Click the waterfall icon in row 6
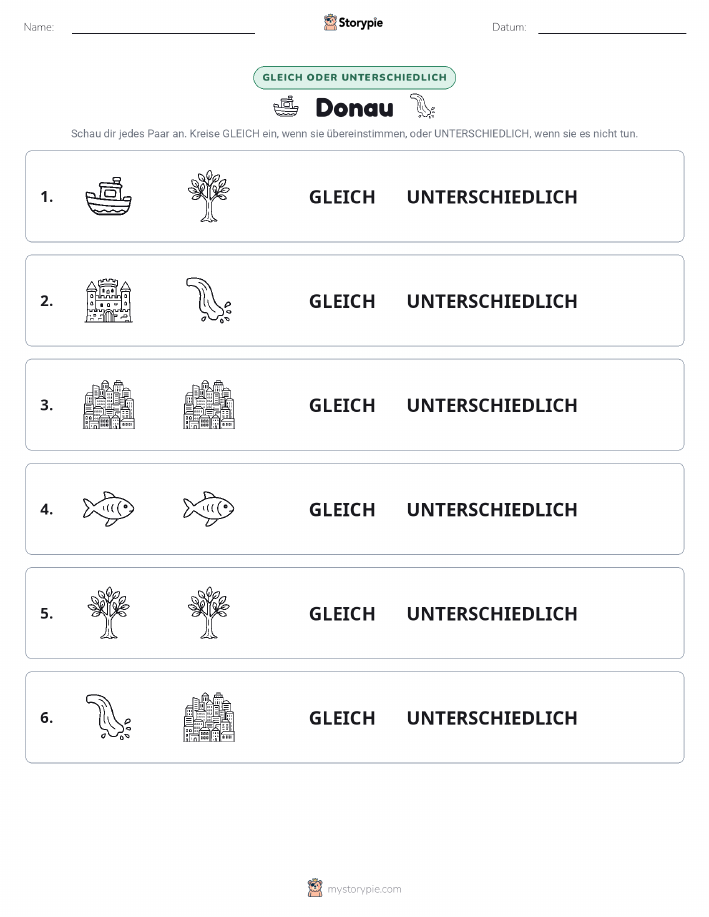 point(109,717)
